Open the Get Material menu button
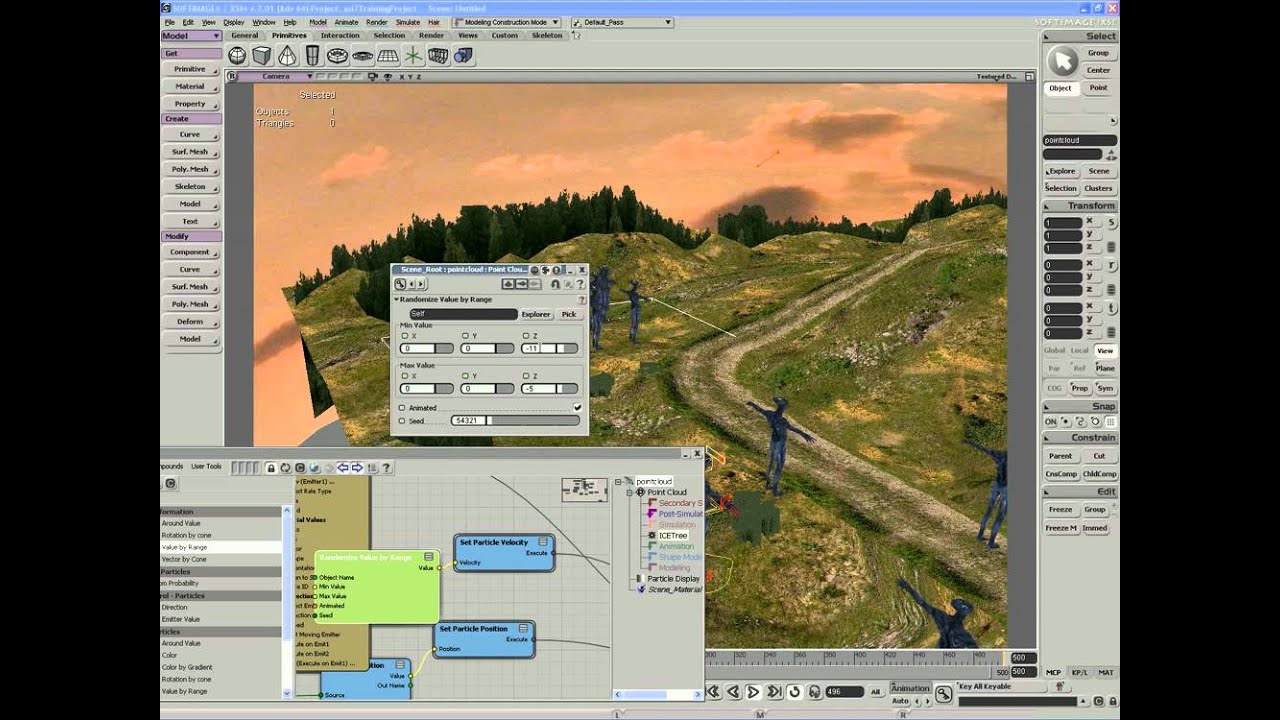Image resolution: width=1280 pixels, height=720 pixels. click(190, 86)
